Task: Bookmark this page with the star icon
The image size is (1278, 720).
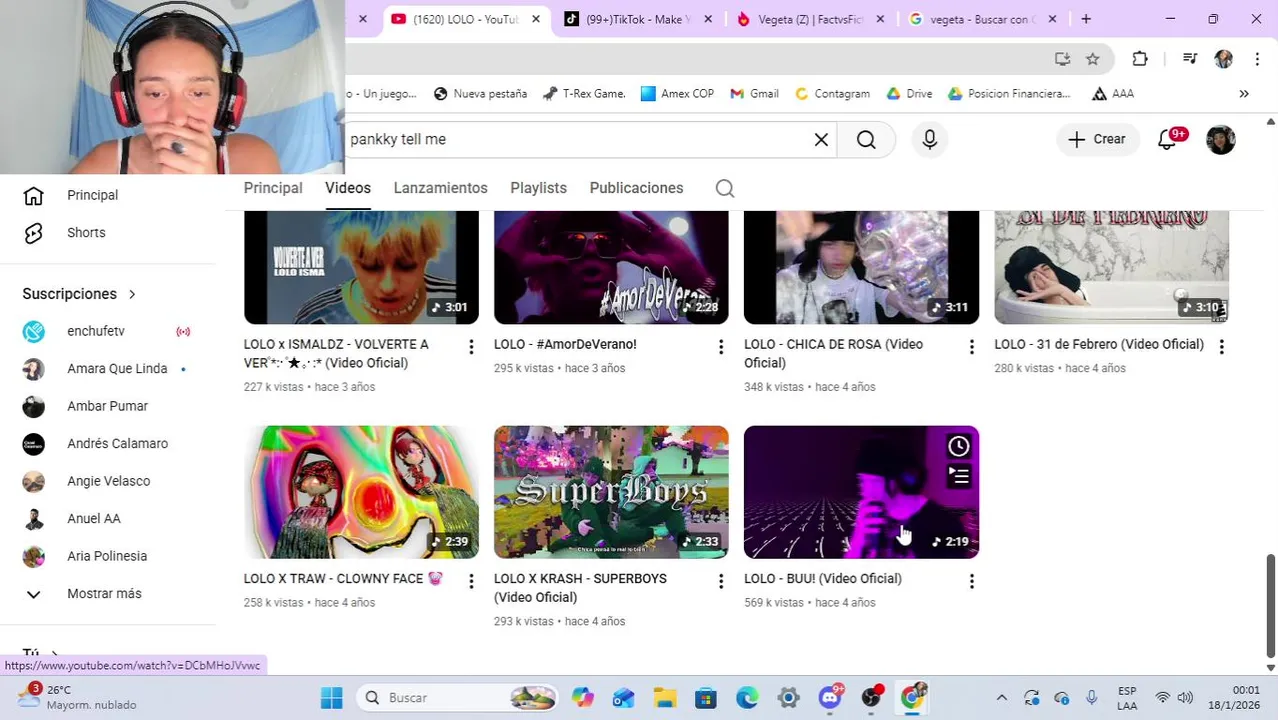Action: 1093,59
